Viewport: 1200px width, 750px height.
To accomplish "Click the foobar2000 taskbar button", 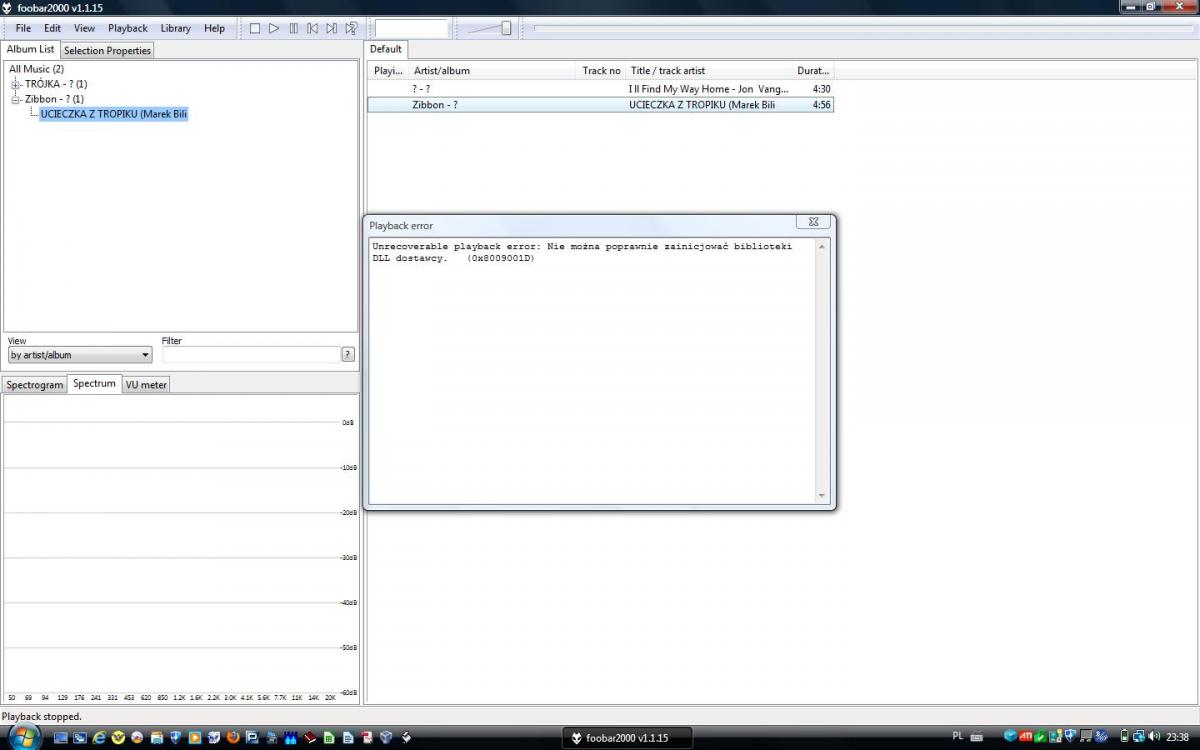I will click(x=626, y=738).
